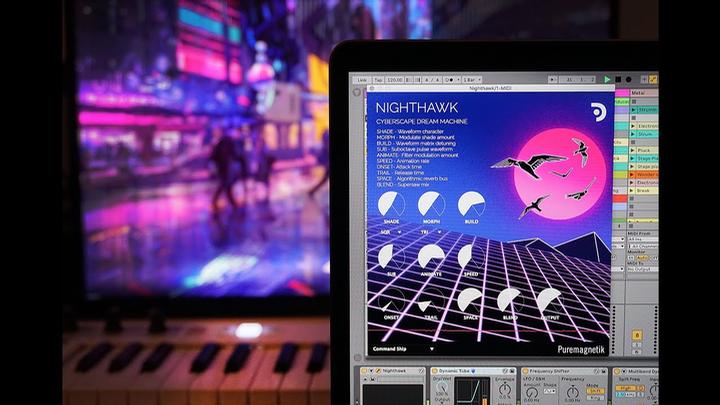Image resolution: width=720 pixels, height=405 pixels.
Task: Open the All Channels input dropdown
Action: click(x=642, y=246)
